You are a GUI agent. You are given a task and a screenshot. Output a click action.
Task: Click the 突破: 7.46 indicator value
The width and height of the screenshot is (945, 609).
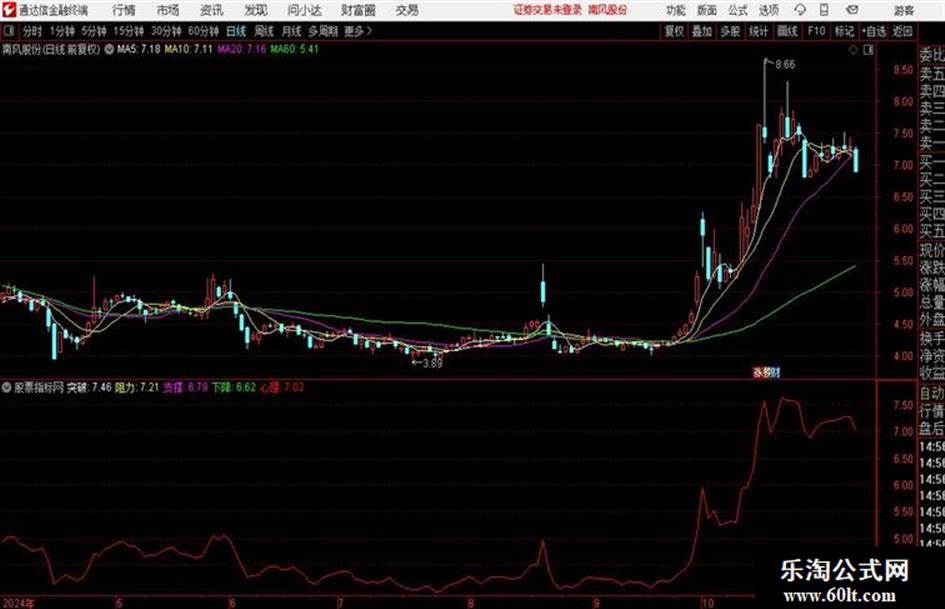point(89,387)
